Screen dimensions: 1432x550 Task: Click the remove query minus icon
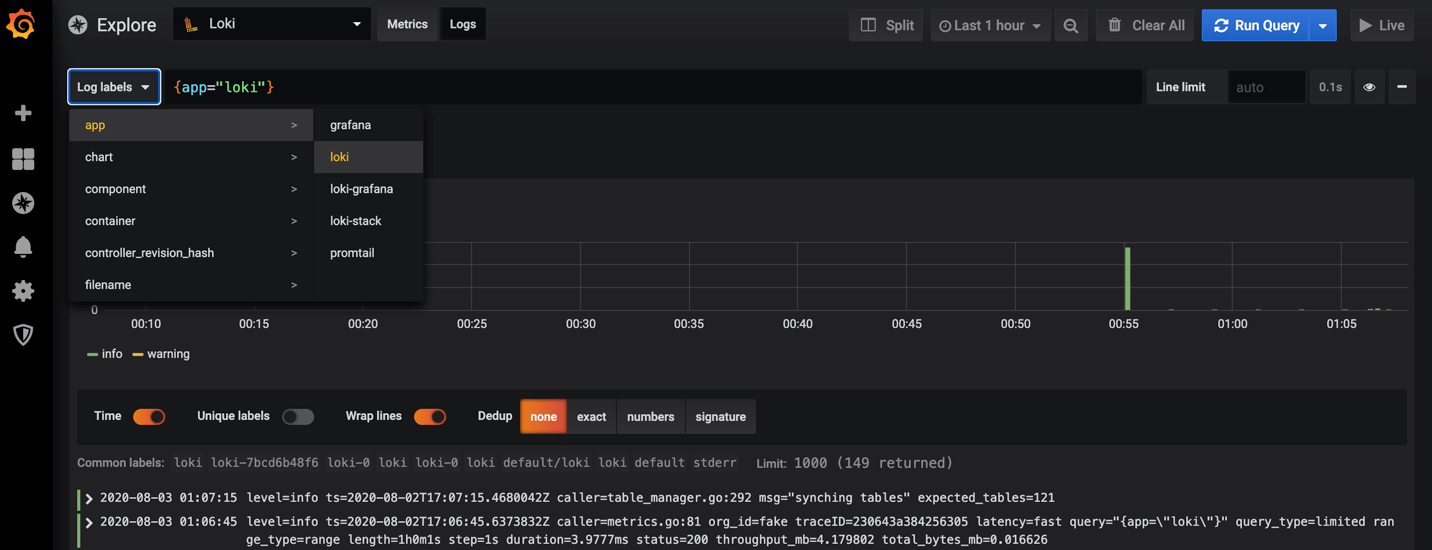pos(1401,87)
